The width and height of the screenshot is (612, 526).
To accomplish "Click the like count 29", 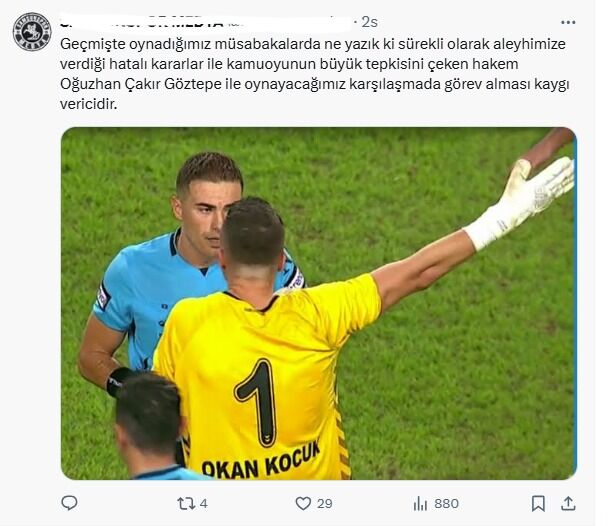I will point(324,504).
